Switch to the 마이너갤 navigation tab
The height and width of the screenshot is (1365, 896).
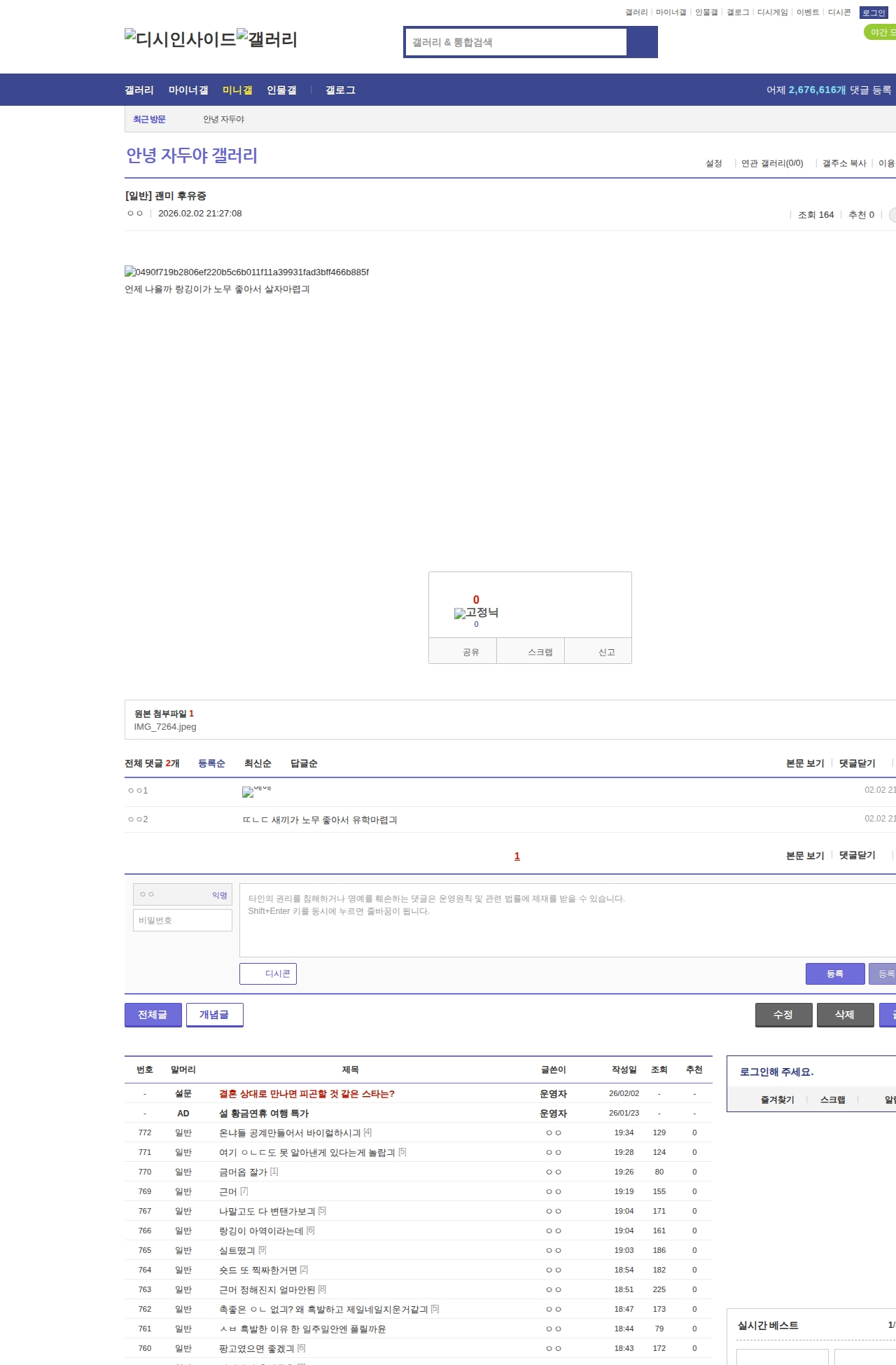pos(188,90)
